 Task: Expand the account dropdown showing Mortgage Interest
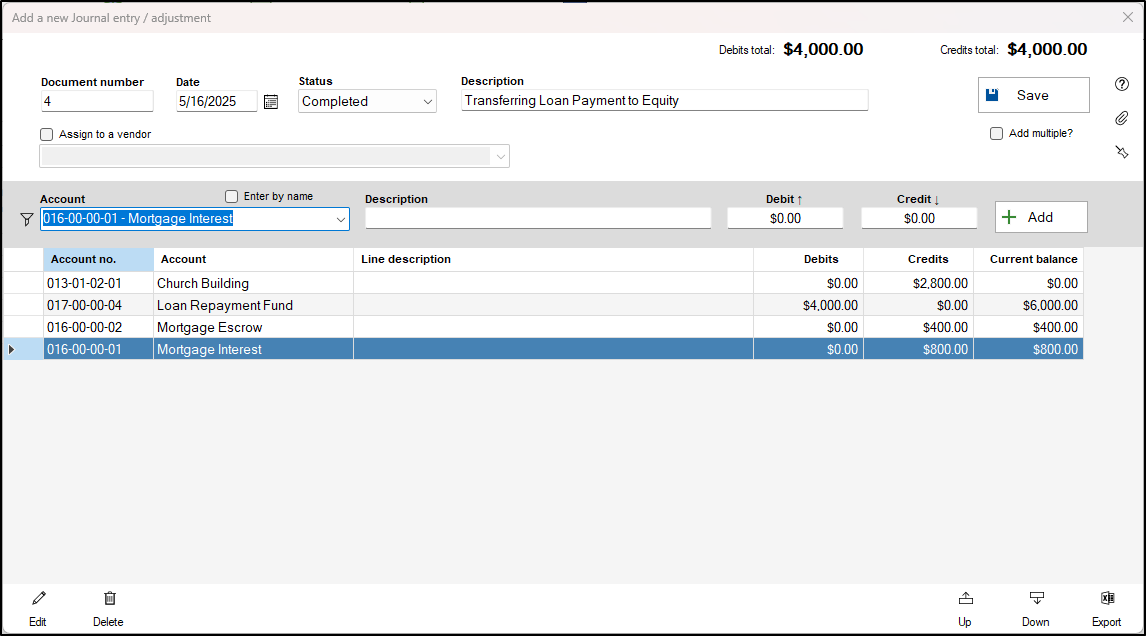[341, 218]
